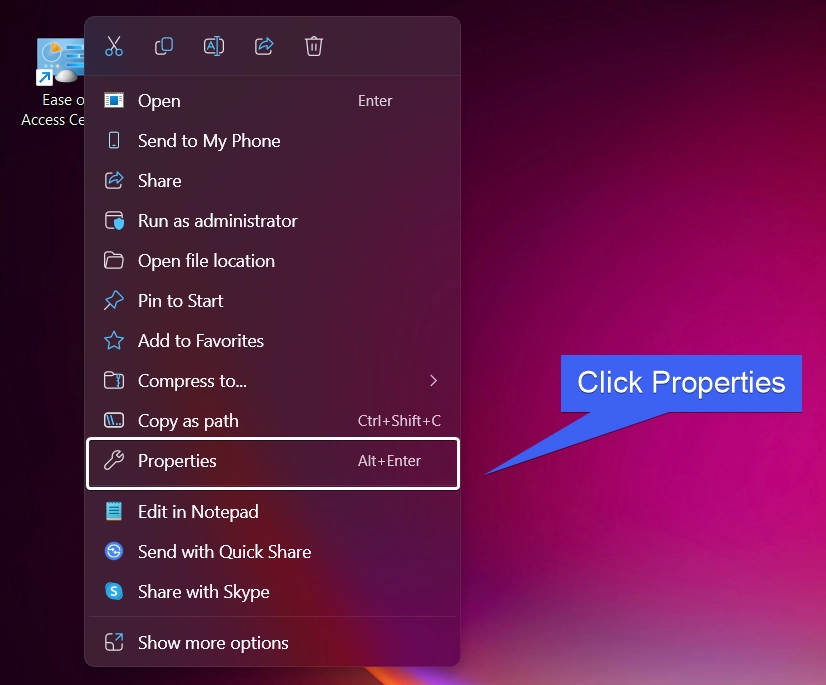Click the Delete trash can icon
Screen dimensions: 826x685
314,46
